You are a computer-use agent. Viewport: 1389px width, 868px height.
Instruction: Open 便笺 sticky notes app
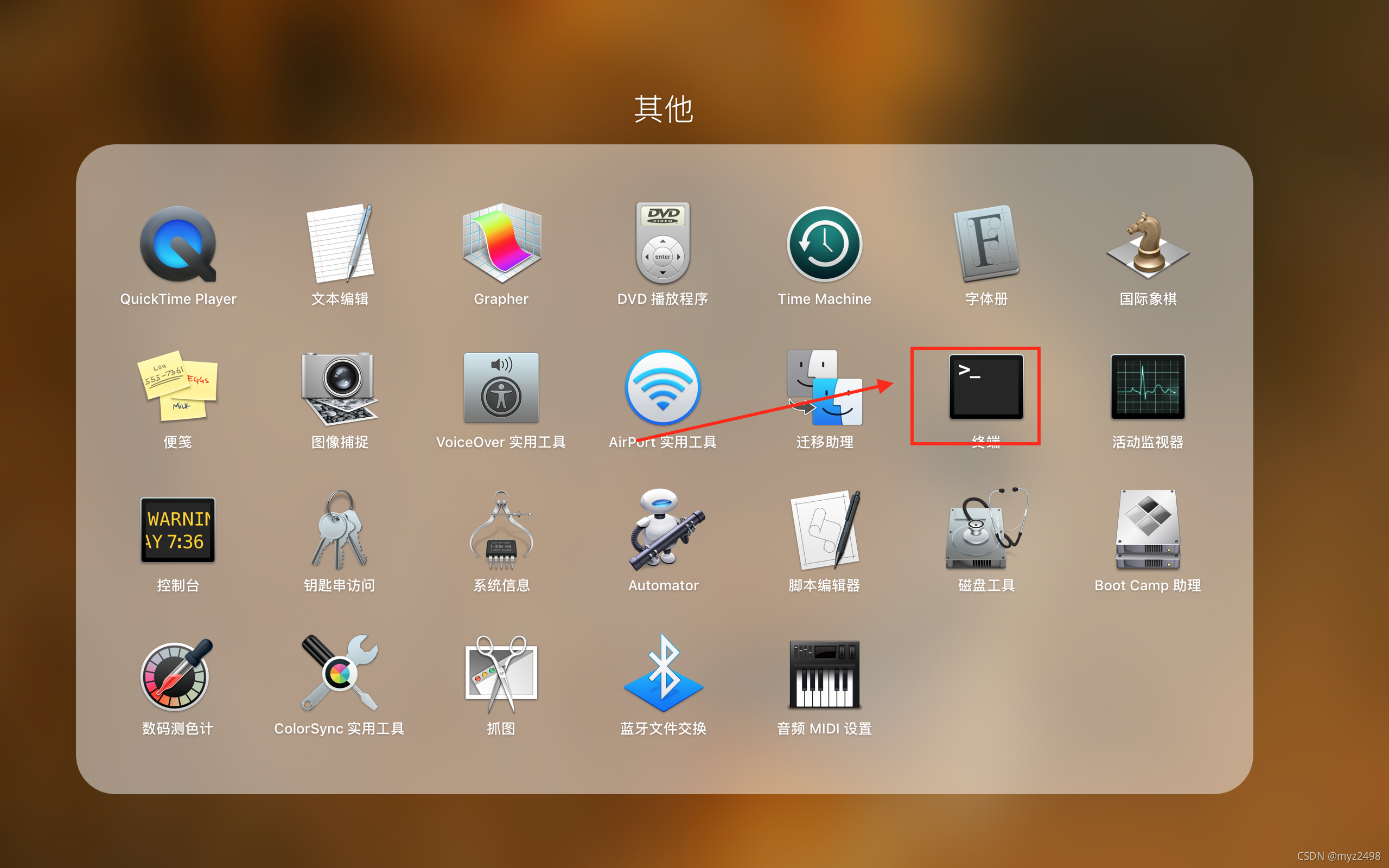click(x=178, y=387)
